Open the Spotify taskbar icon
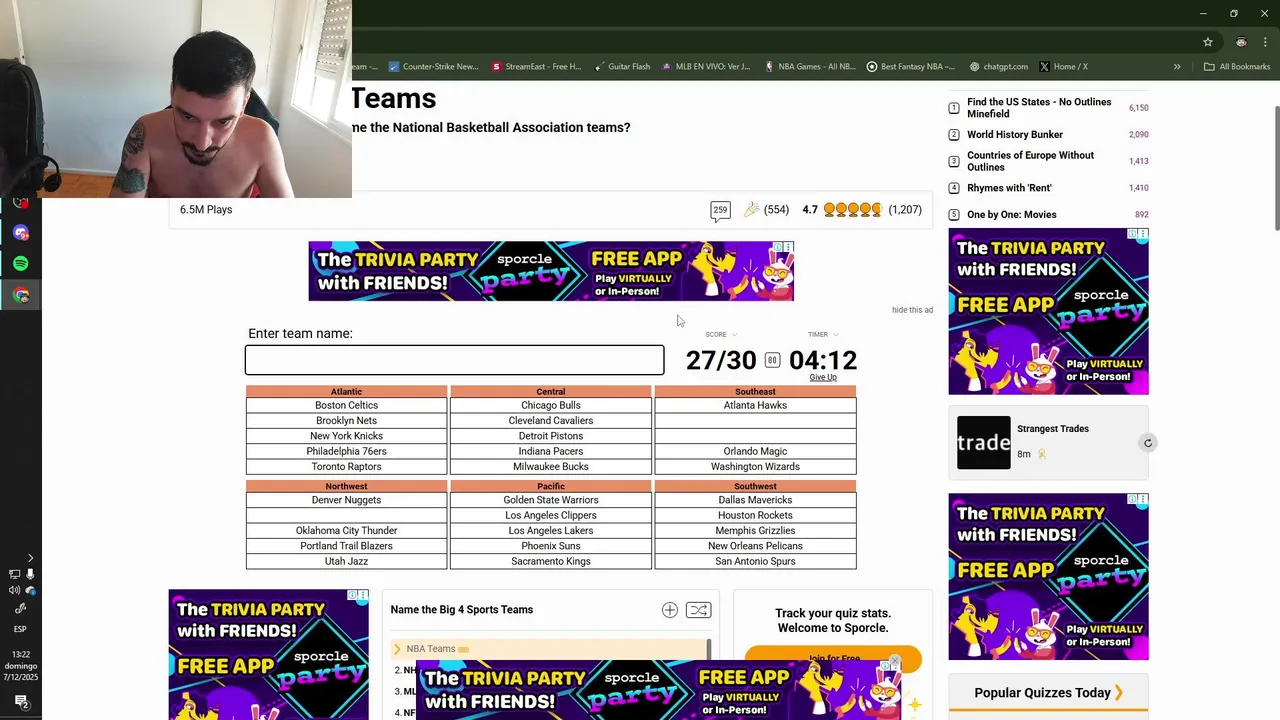 pos(21,264)
